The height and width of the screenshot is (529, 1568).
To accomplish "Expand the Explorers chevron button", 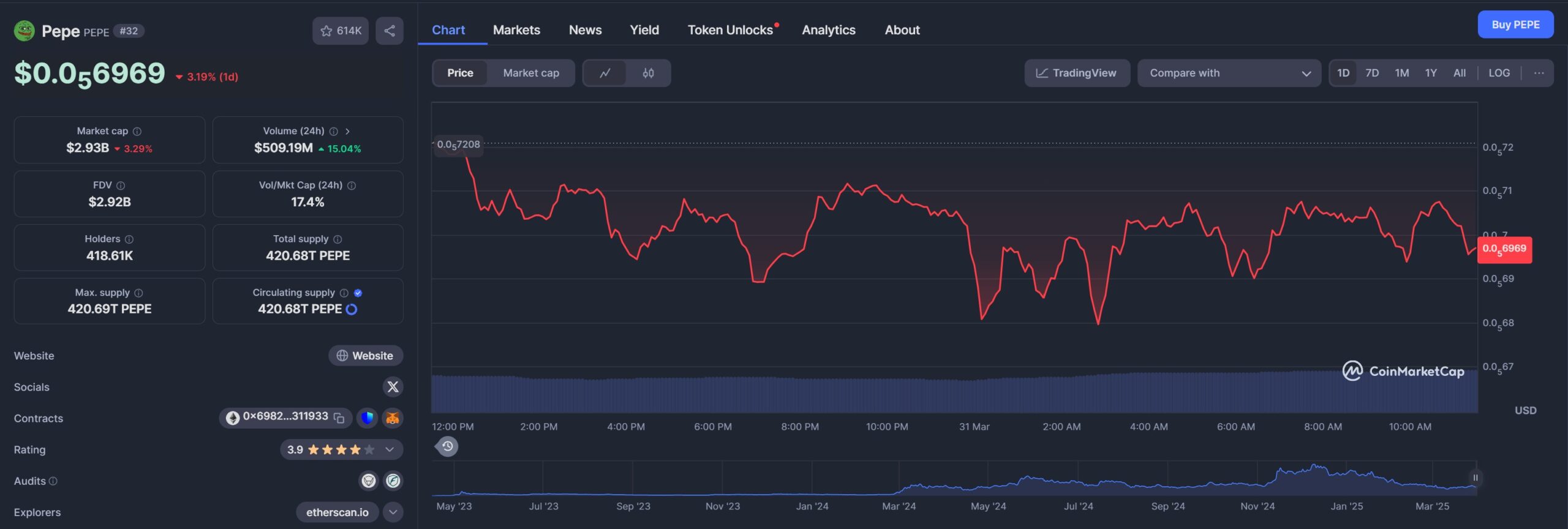I will (393, 512).
